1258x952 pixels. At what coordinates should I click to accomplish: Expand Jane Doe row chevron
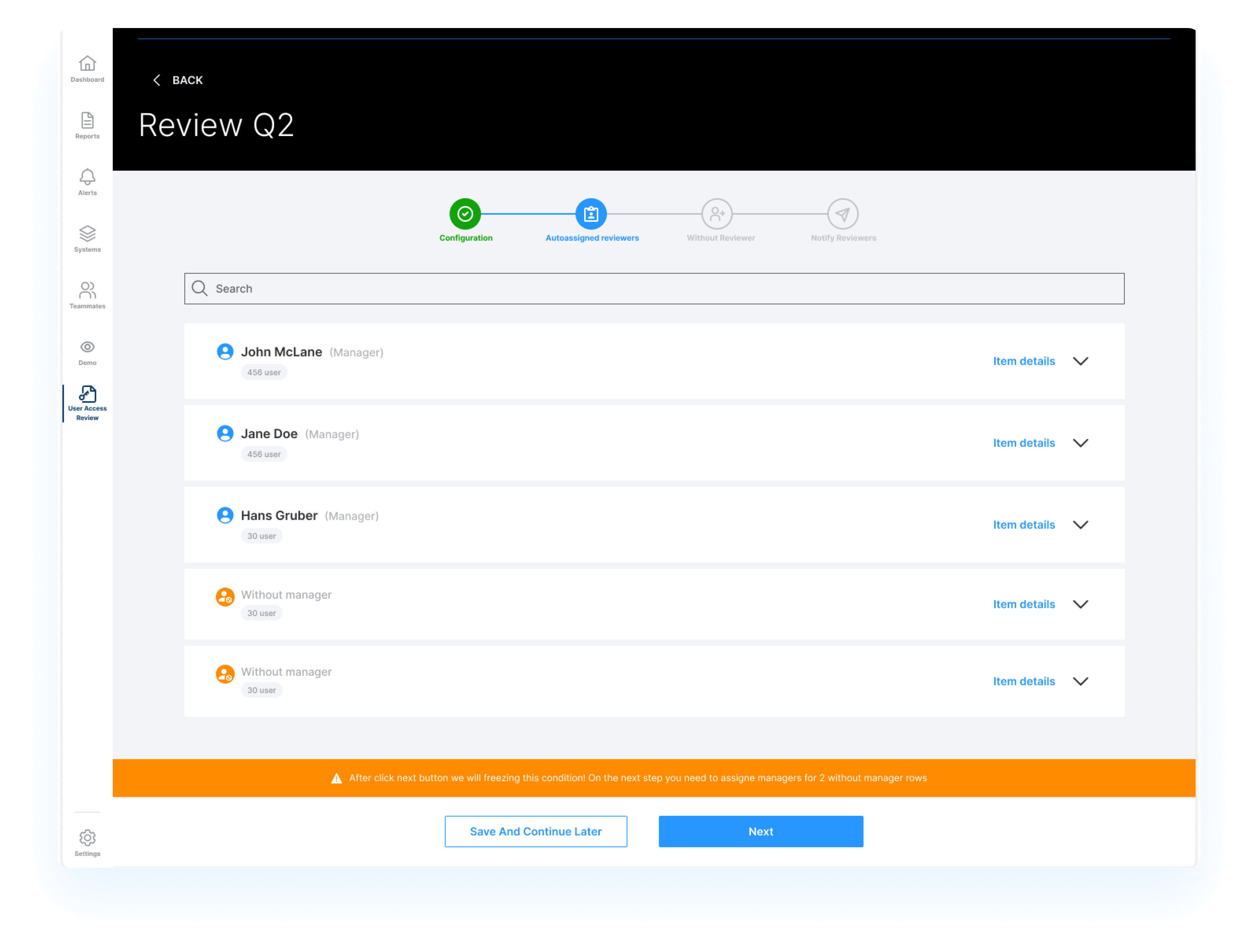pyautogui.click(x=1081, y=443)
